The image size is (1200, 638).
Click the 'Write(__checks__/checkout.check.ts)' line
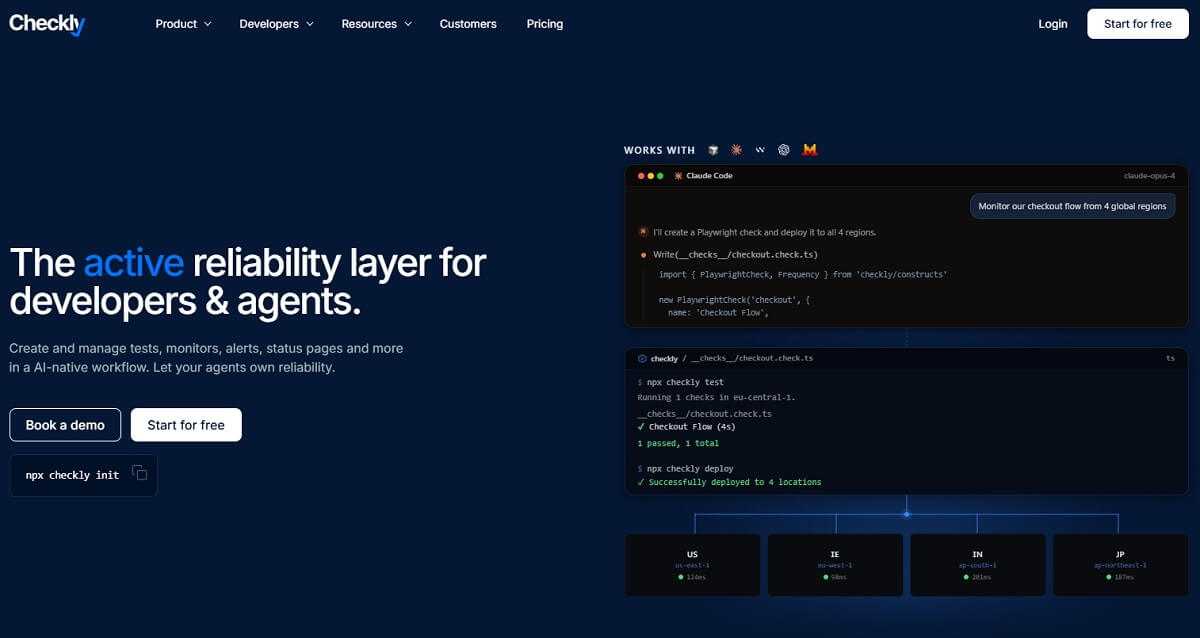point(735,255)
